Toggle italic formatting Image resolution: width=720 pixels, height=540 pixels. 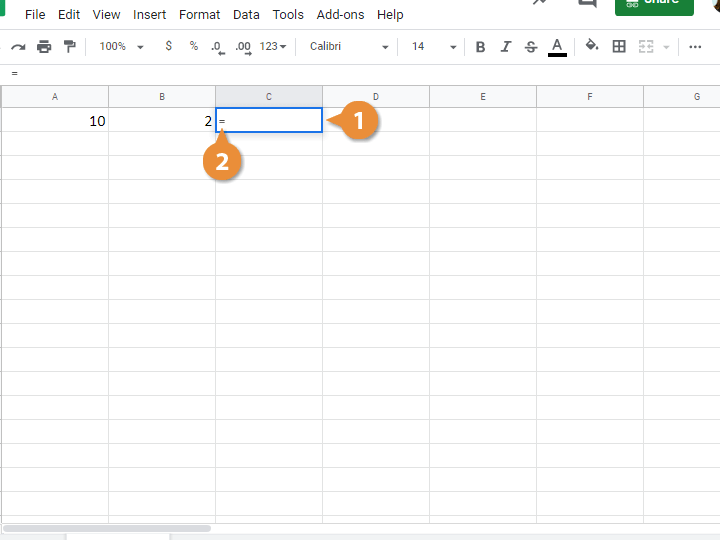505,47
